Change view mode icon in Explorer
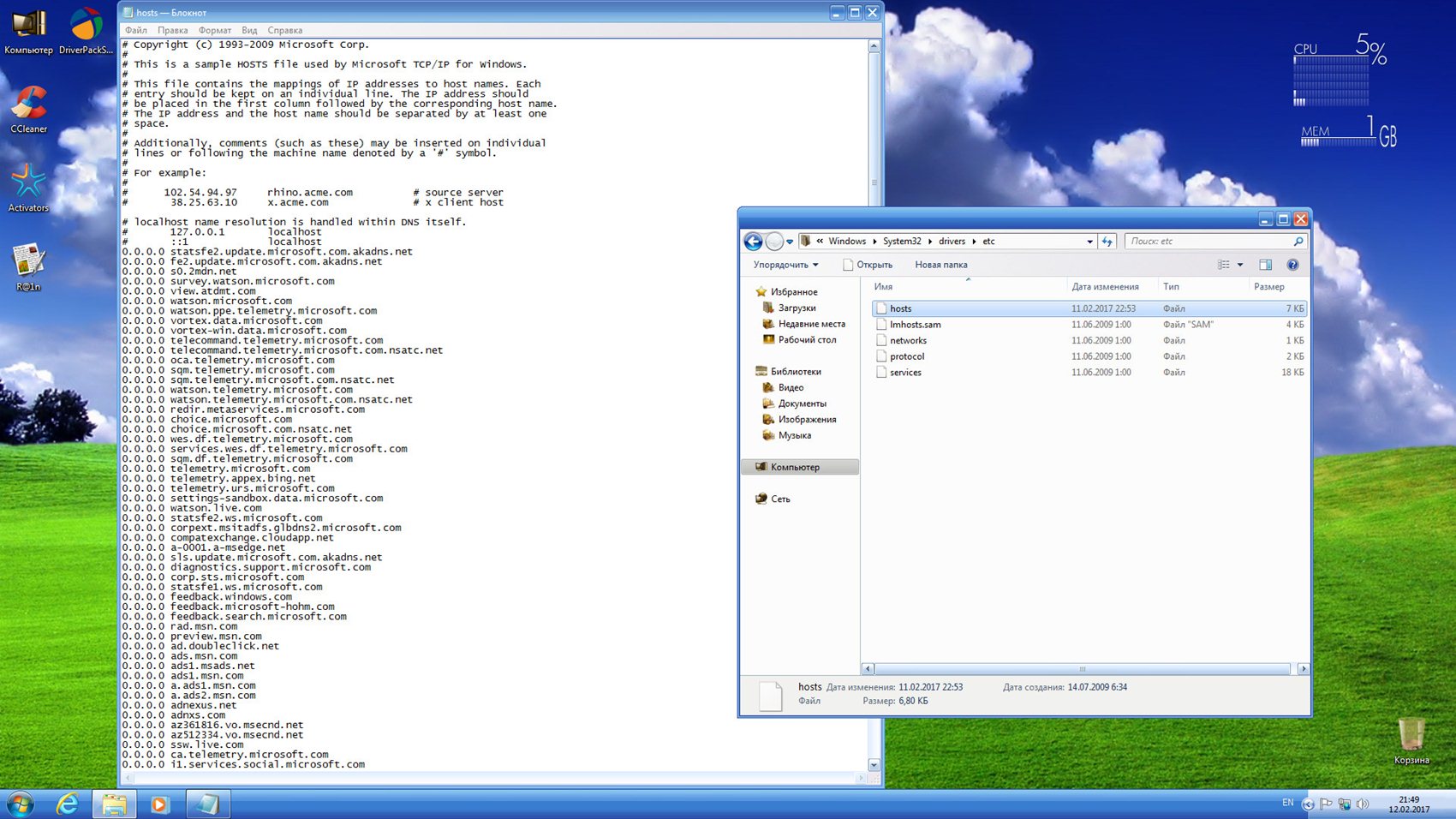Image resolution: width=1456 pixels, height=819 pixels. point(1224,265)
